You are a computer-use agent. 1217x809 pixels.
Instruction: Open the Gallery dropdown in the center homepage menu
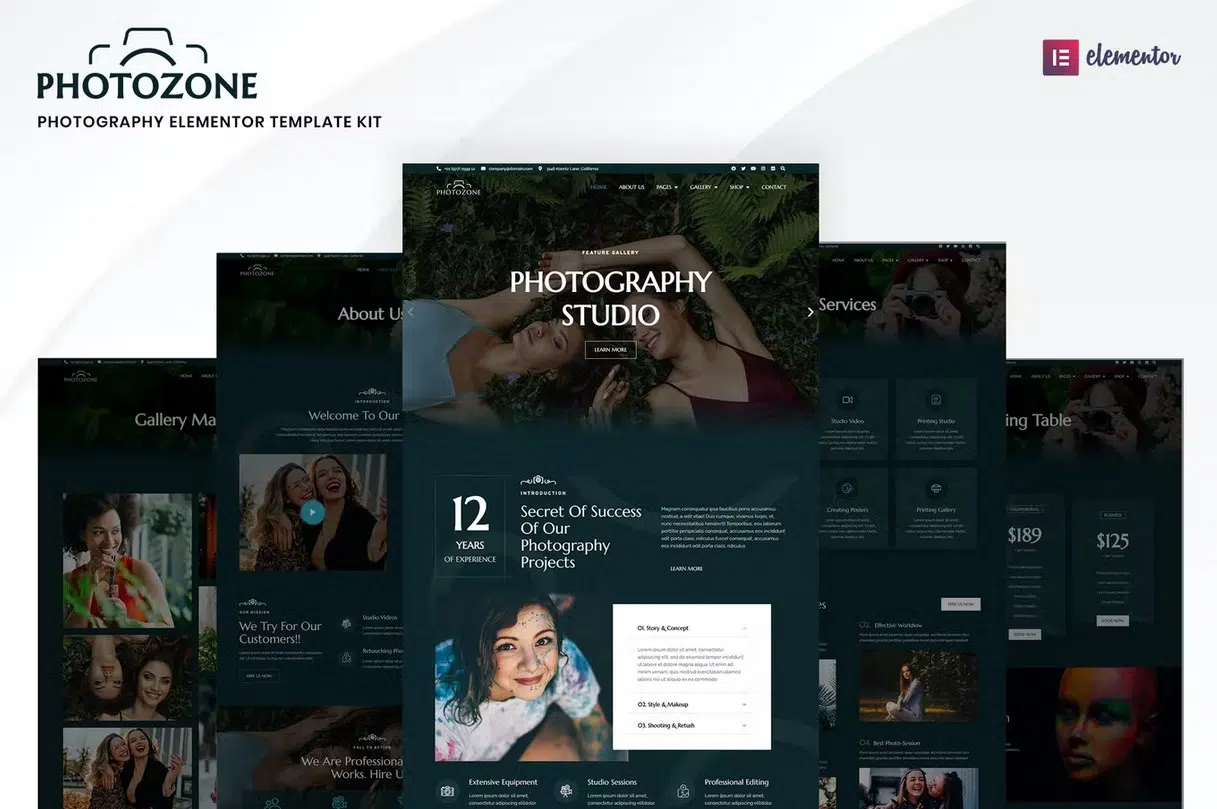tap(703, 187)
